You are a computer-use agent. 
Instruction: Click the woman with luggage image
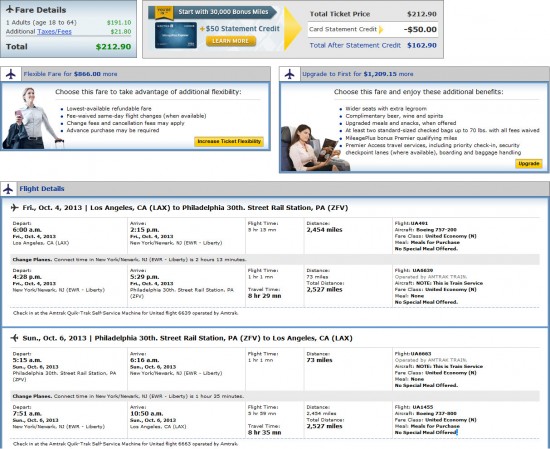click(x=32, y=118)
